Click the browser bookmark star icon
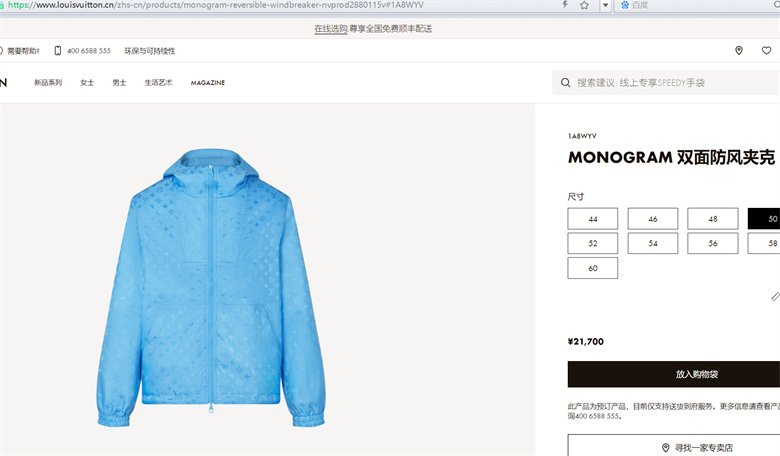780x456 pixels. [584, 5]
